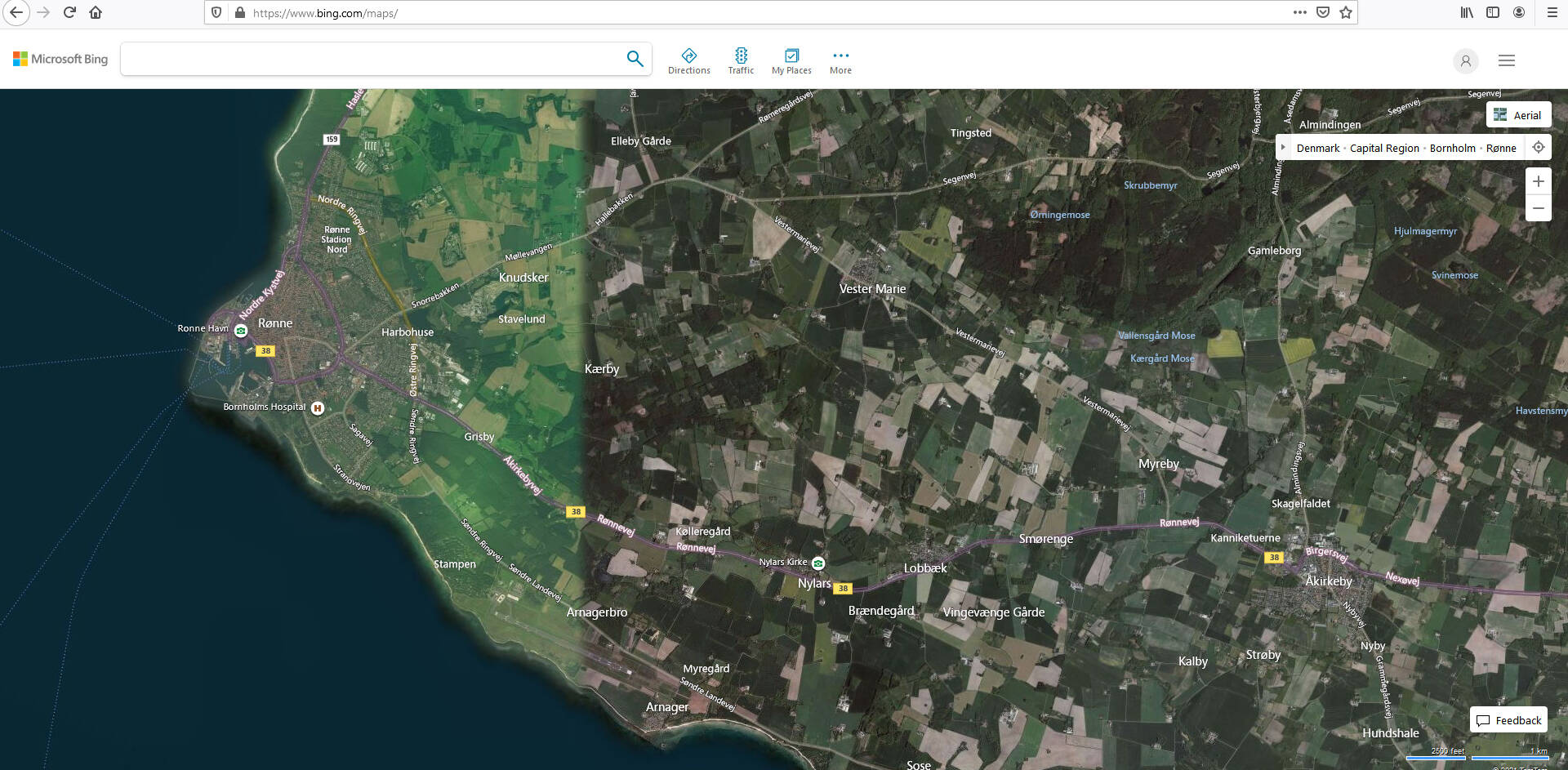Open Directions panel
The width and height of the screenshot is (1568, 770).
tap(689, 61)
